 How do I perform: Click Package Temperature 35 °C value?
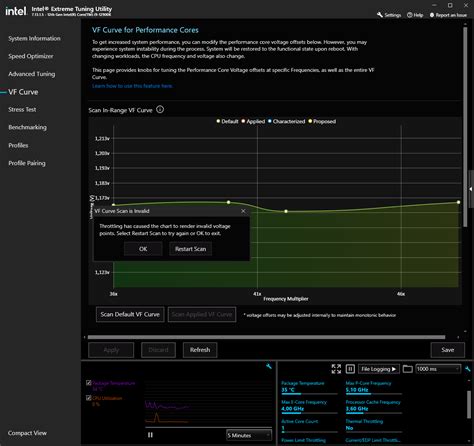[x=288, y=390]
